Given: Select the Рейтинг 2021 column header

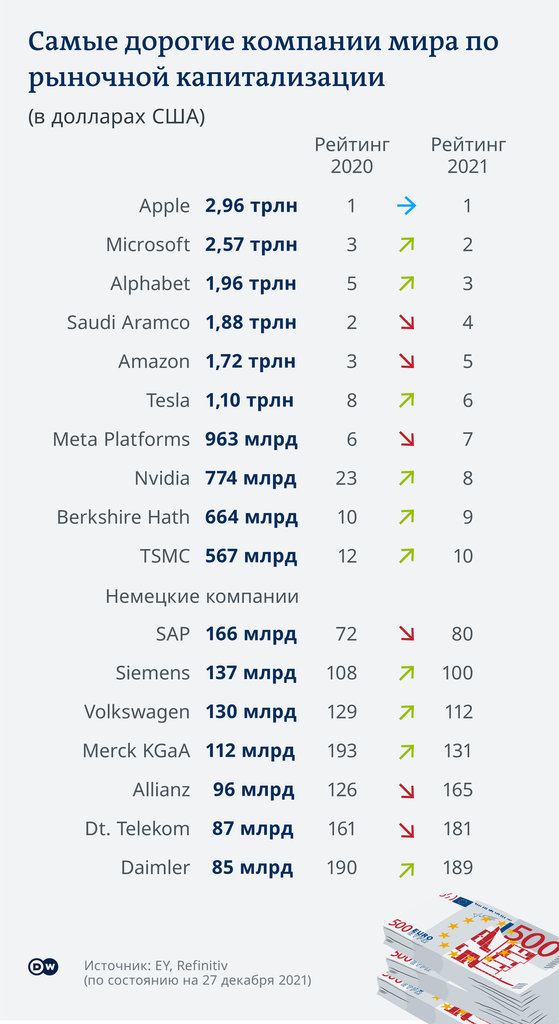Looking at the screenshot, I should (468, 155).
